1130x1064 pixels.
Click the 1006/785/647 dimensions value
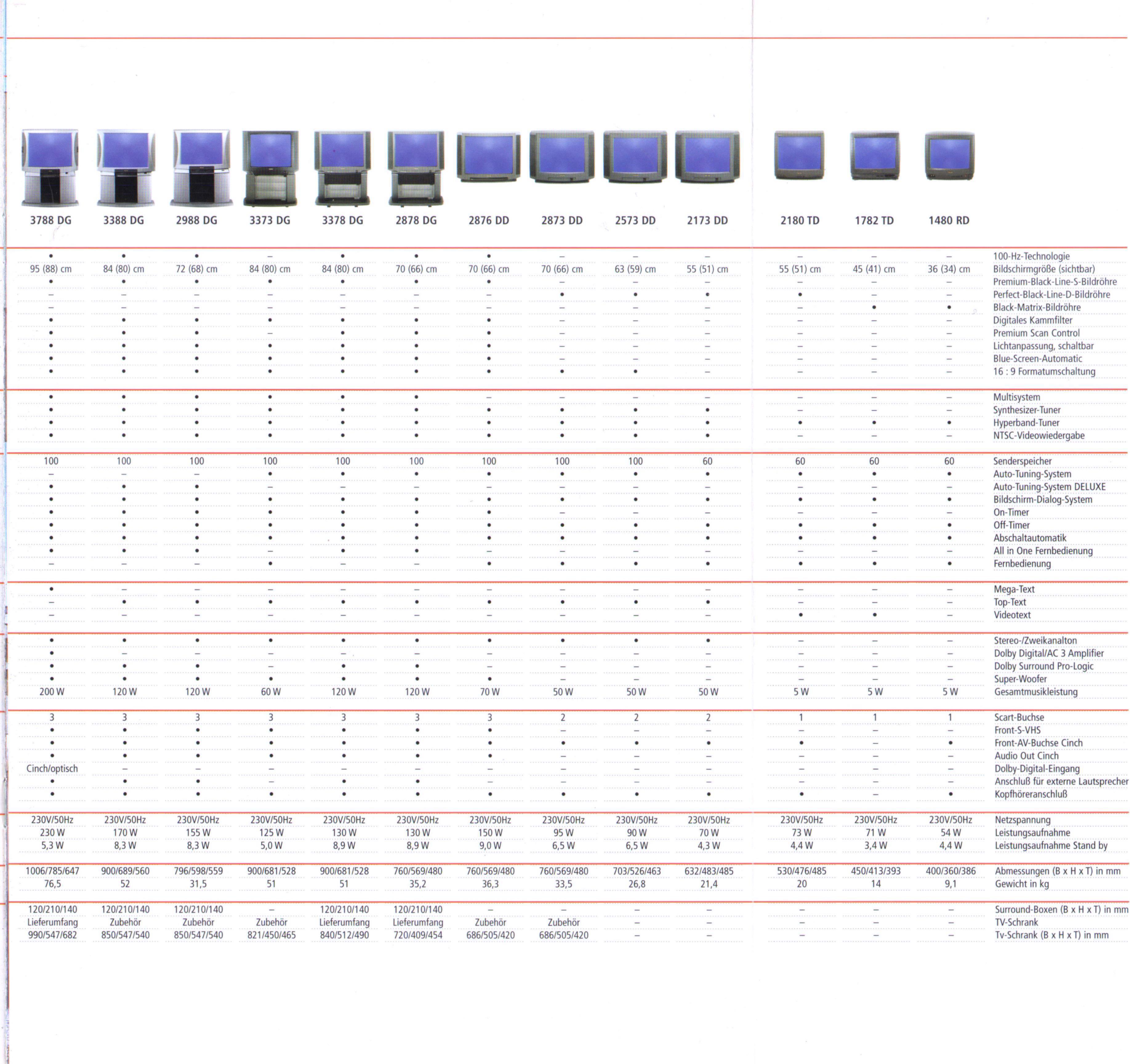52,871
